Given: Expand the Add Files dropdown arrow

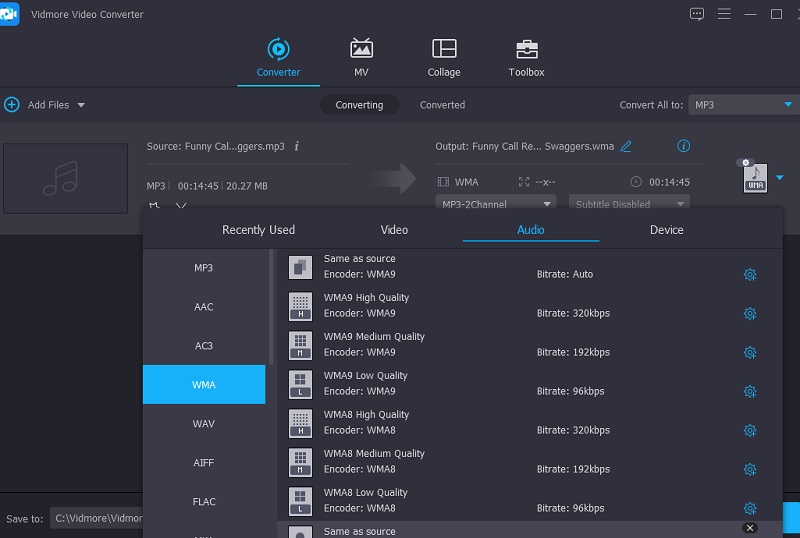Looking at the screenshot, I should 81,105.
